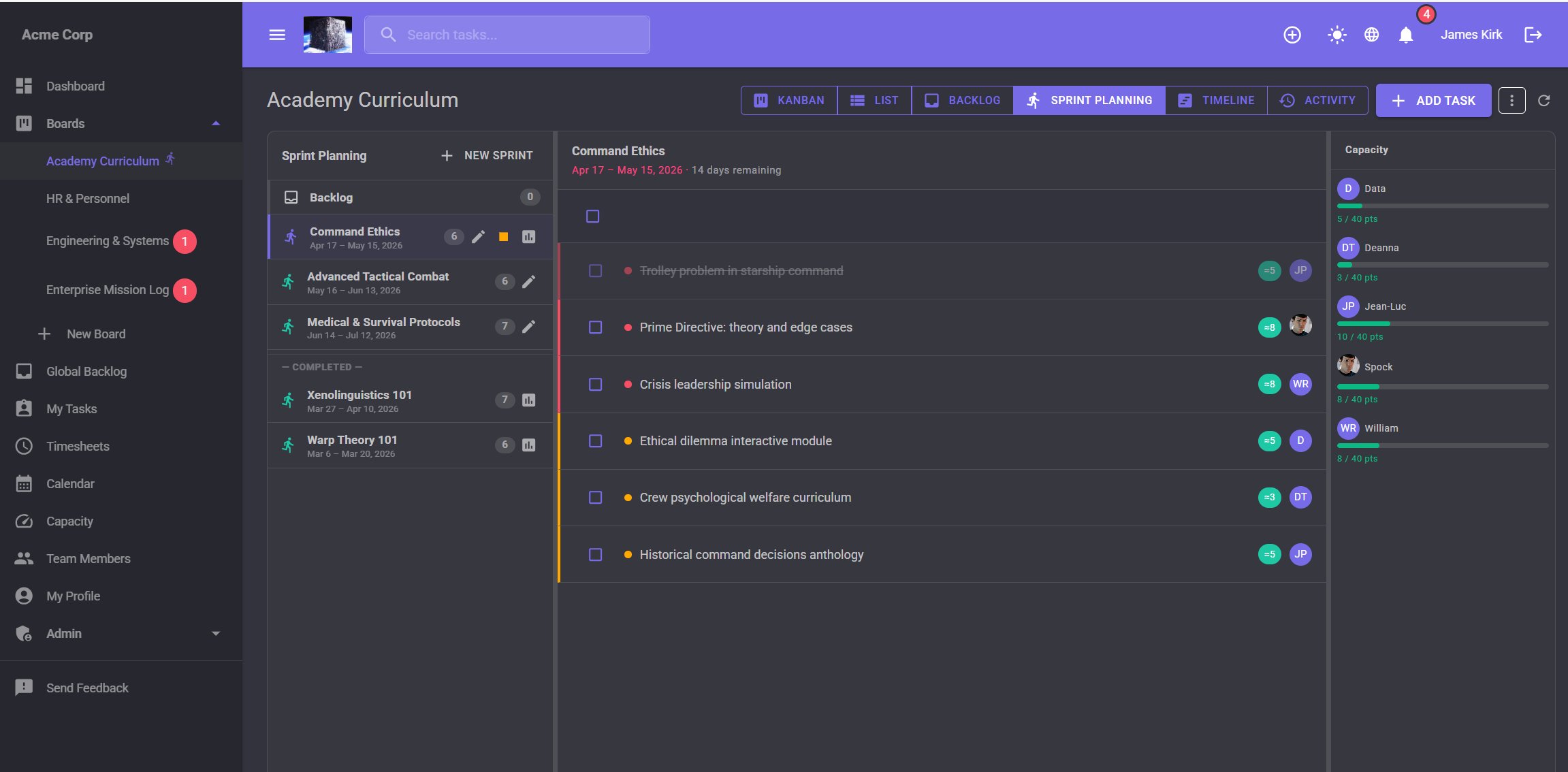Open My Tasks in the sidebar
The width and height of the screenshot is (1568, 772).
point(121,408)
